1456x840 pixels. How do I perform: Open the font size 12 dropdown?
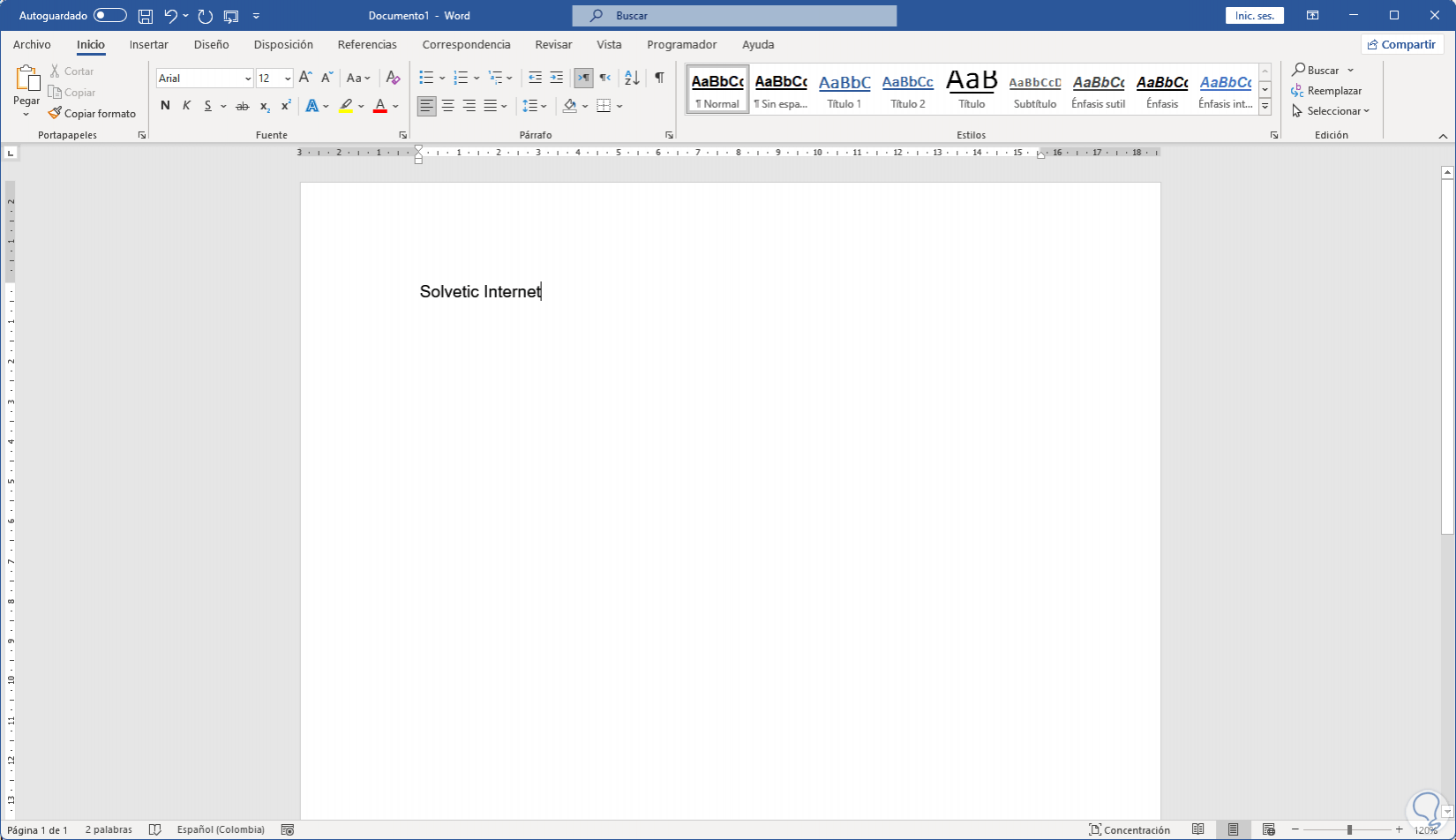tap(288, 79)
